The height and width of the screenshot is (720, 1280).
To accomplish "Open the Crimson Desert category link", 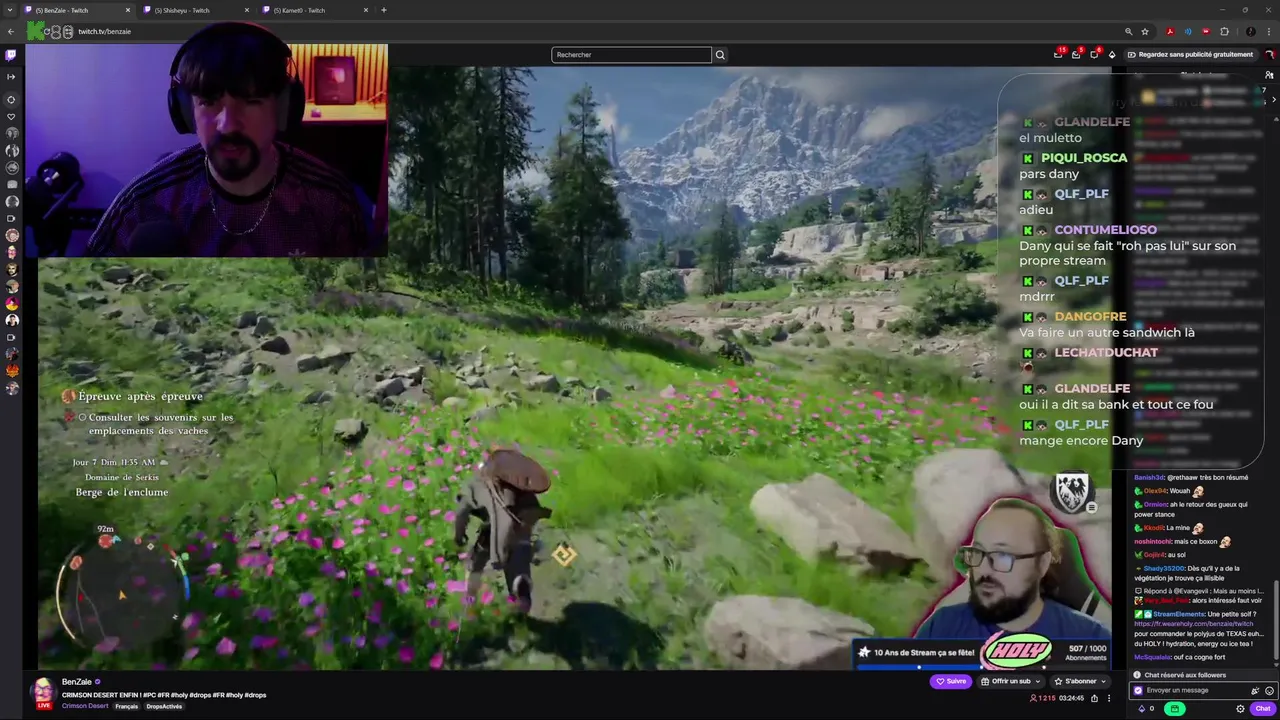I will [85, 706].
